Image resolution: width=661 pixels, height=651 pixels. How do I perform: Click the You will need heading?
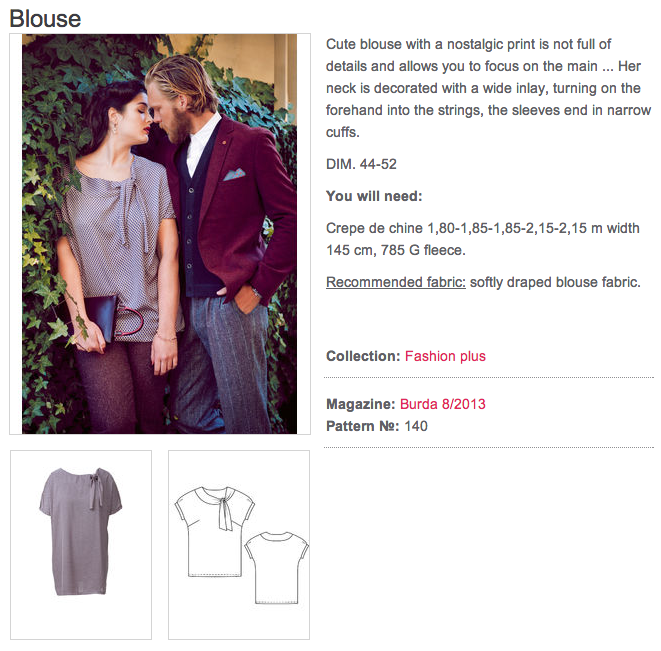374,195
